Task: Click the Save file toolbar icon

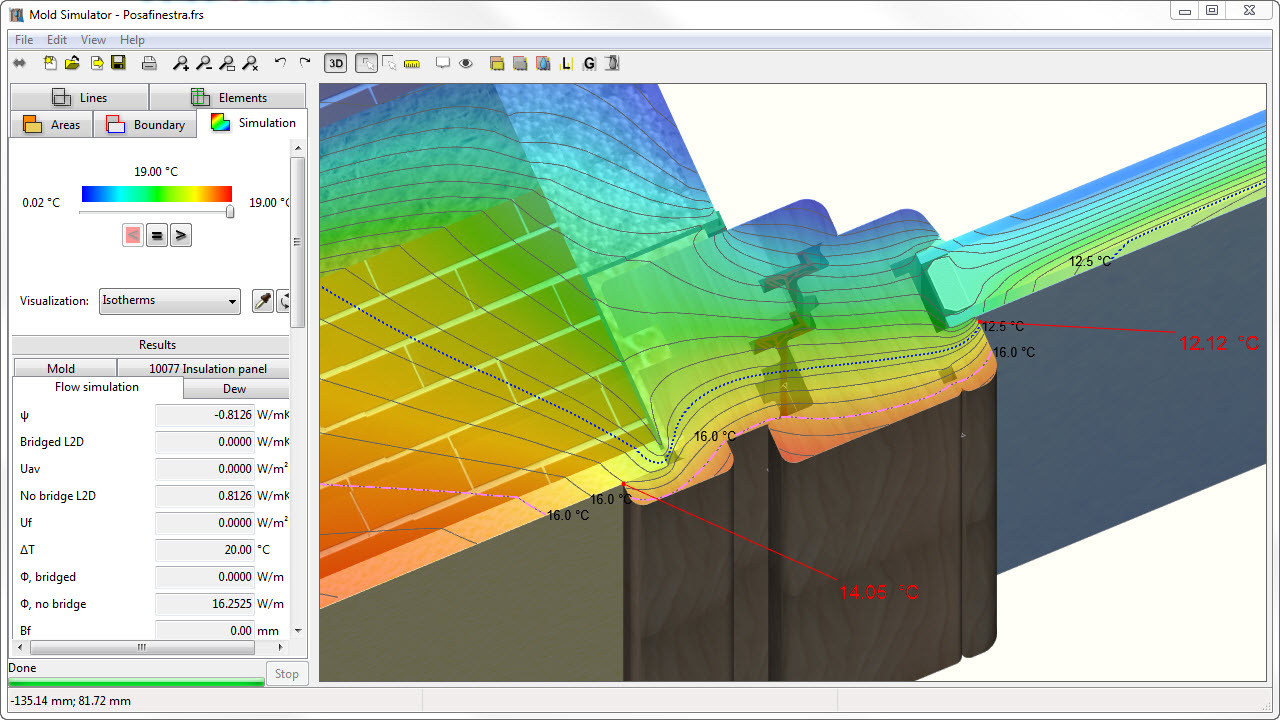Action: tap(118, 63)
